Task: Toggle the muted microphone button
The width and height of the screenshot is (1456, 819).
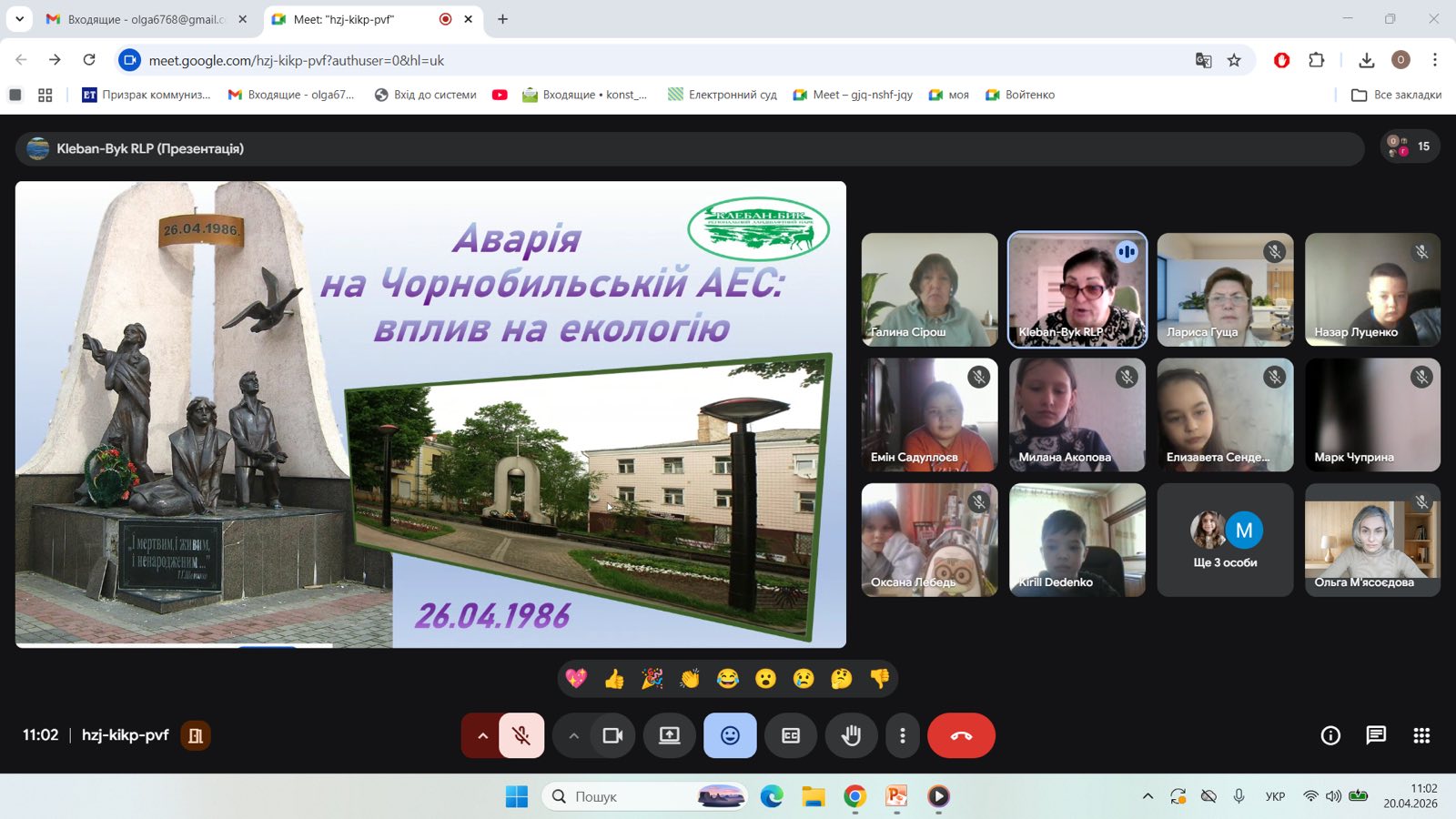Action: (521, 735)
